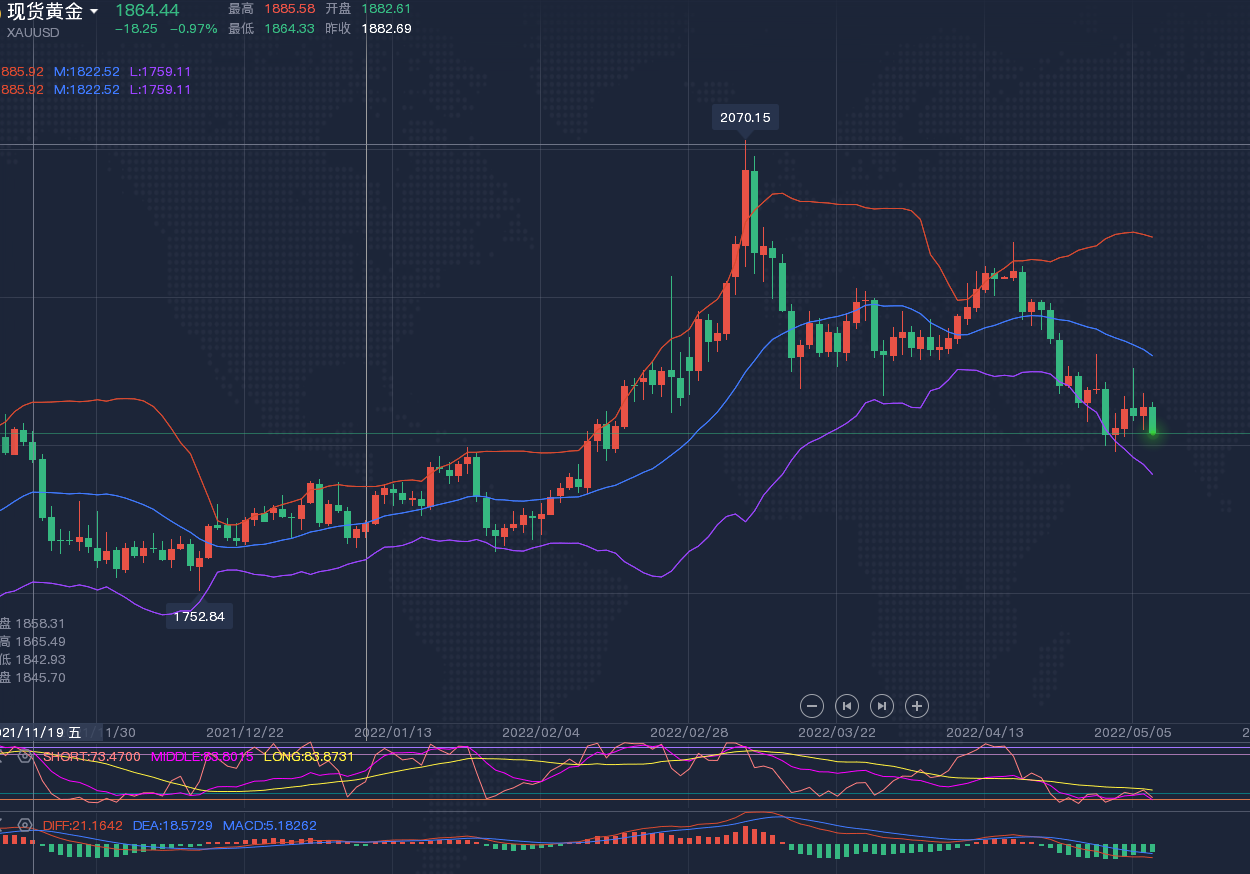
Task: Click the 2022/05/05 date on time axis
Action: pyautogui.click(x=1132, y=732)
